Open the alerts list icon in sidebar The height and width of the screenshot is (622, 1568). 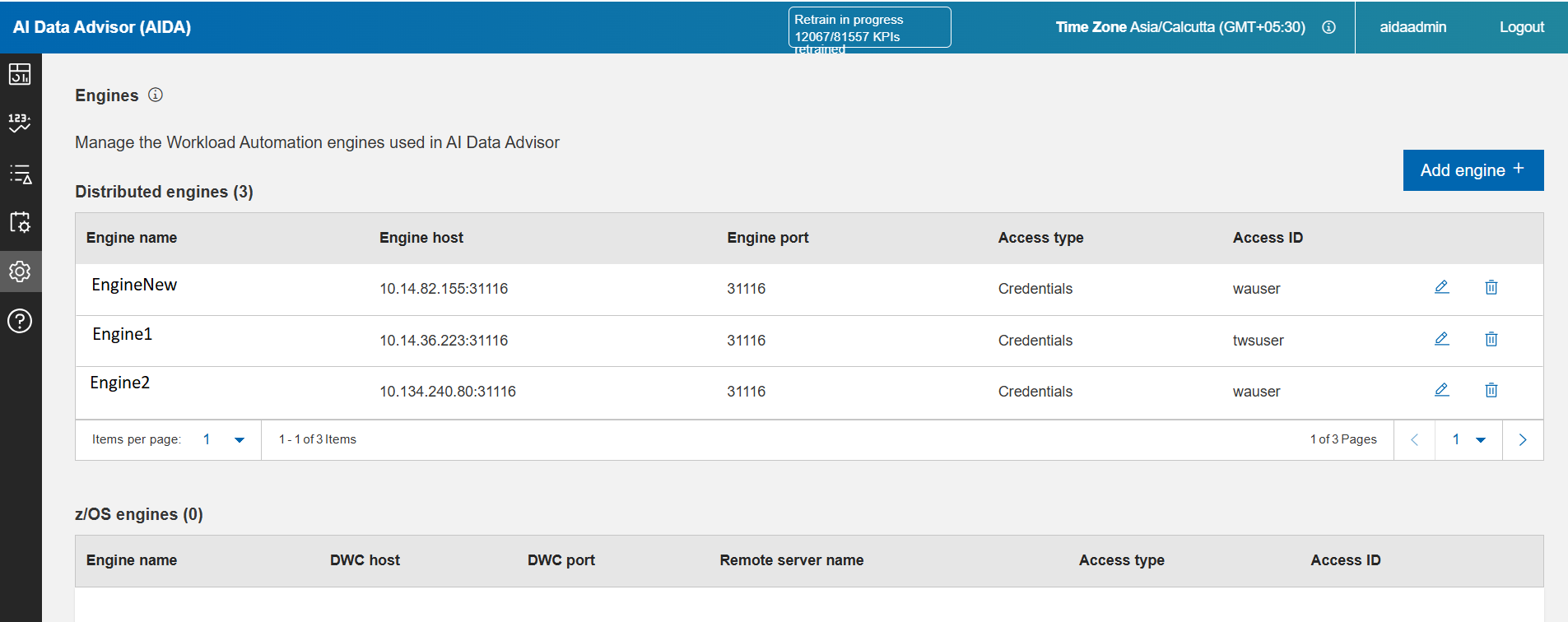point(20,174)
